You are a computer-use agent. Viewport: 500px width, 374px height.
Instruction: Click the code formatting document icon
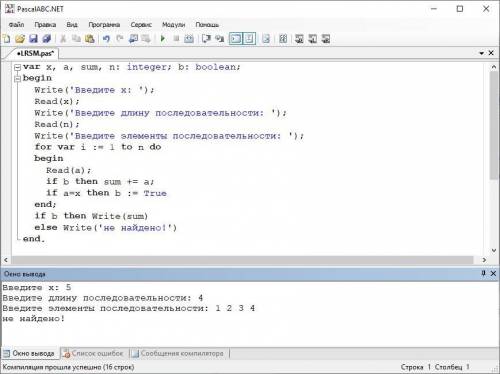(x=266, y=39)
